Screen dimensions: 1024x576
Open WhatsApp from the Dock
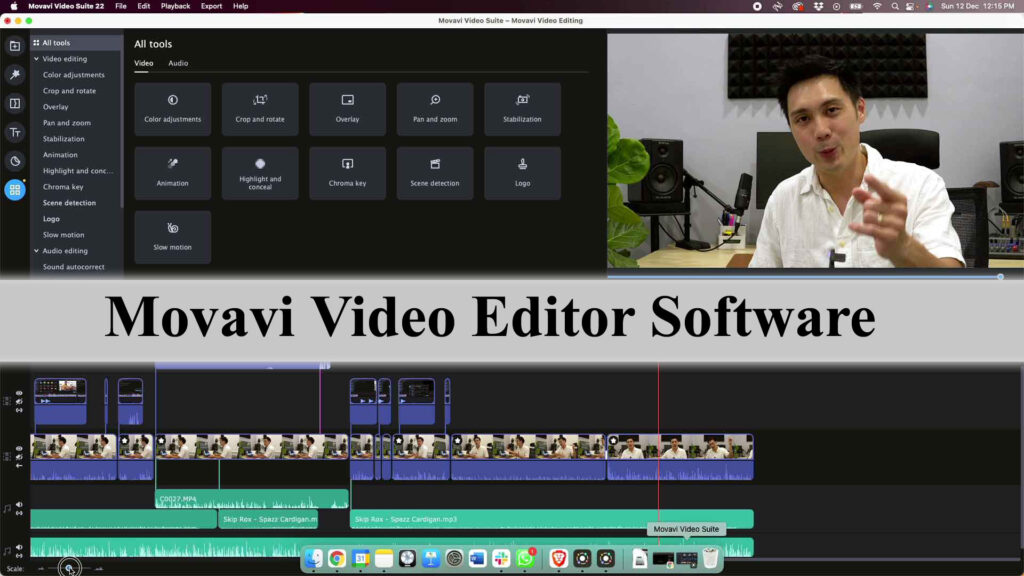[525, 558]
